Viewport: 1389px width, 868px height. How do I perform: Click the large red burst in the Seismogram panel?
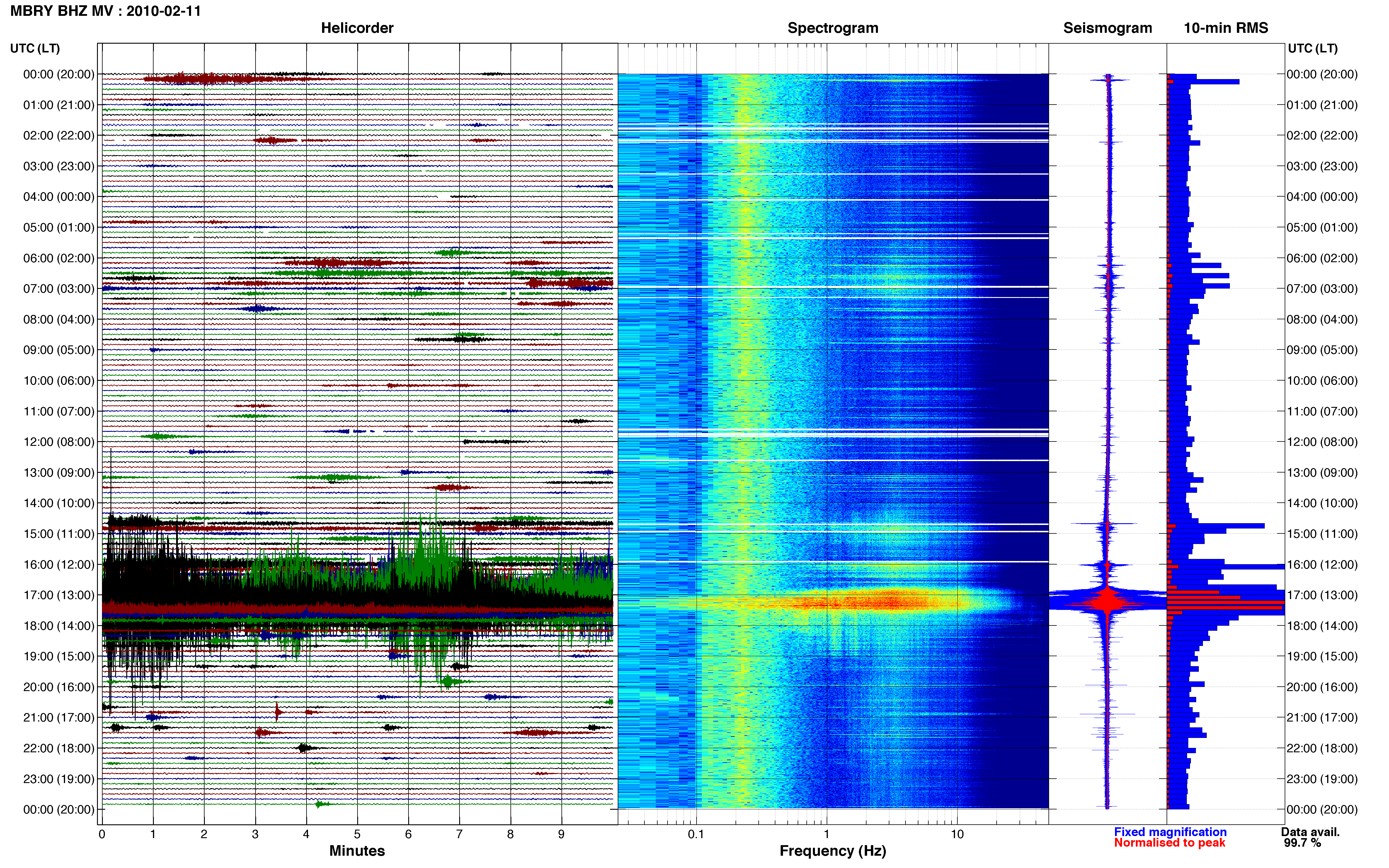coord(1107,601)
